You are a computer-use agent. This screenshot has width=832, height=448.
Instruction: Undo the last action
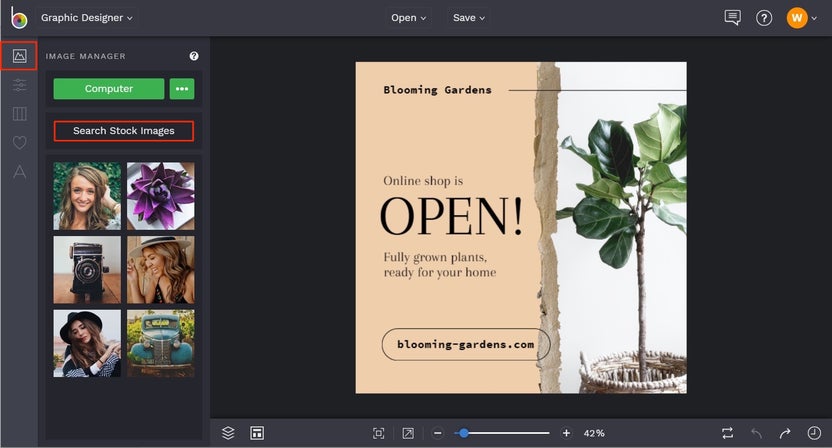[x=757, y=433]
